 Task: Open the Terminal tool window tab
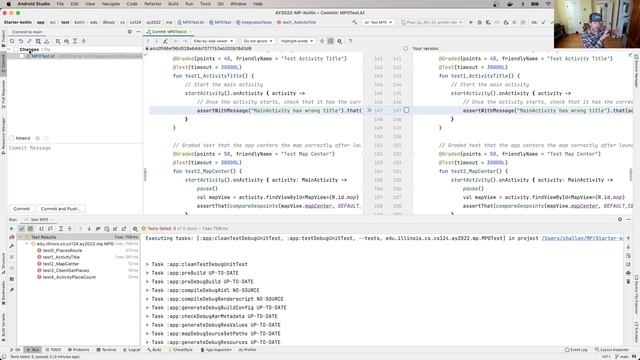click(107, 350)
